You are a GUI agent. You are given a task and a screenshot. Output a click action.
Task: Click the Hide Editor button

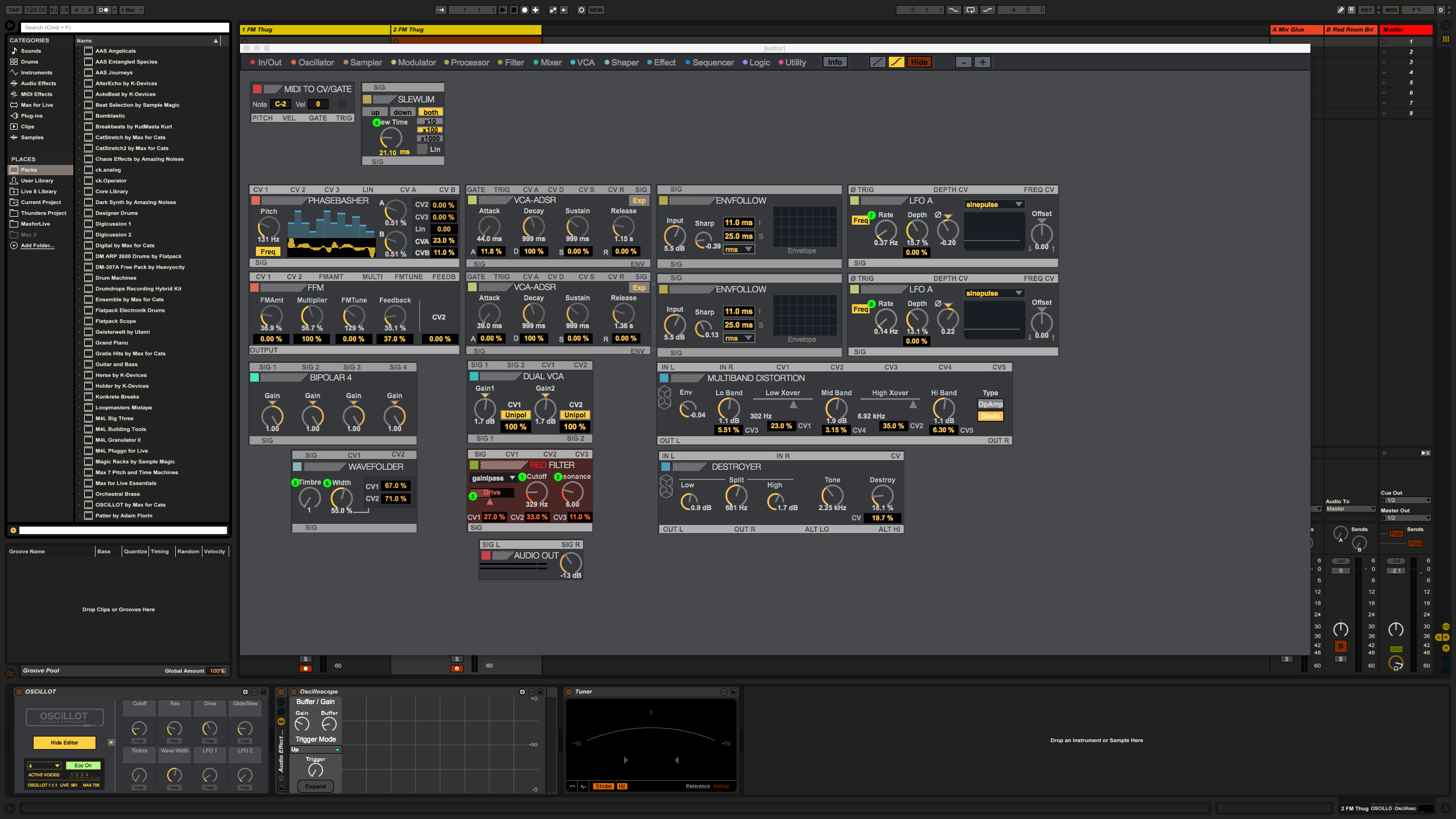pos(64,742)
